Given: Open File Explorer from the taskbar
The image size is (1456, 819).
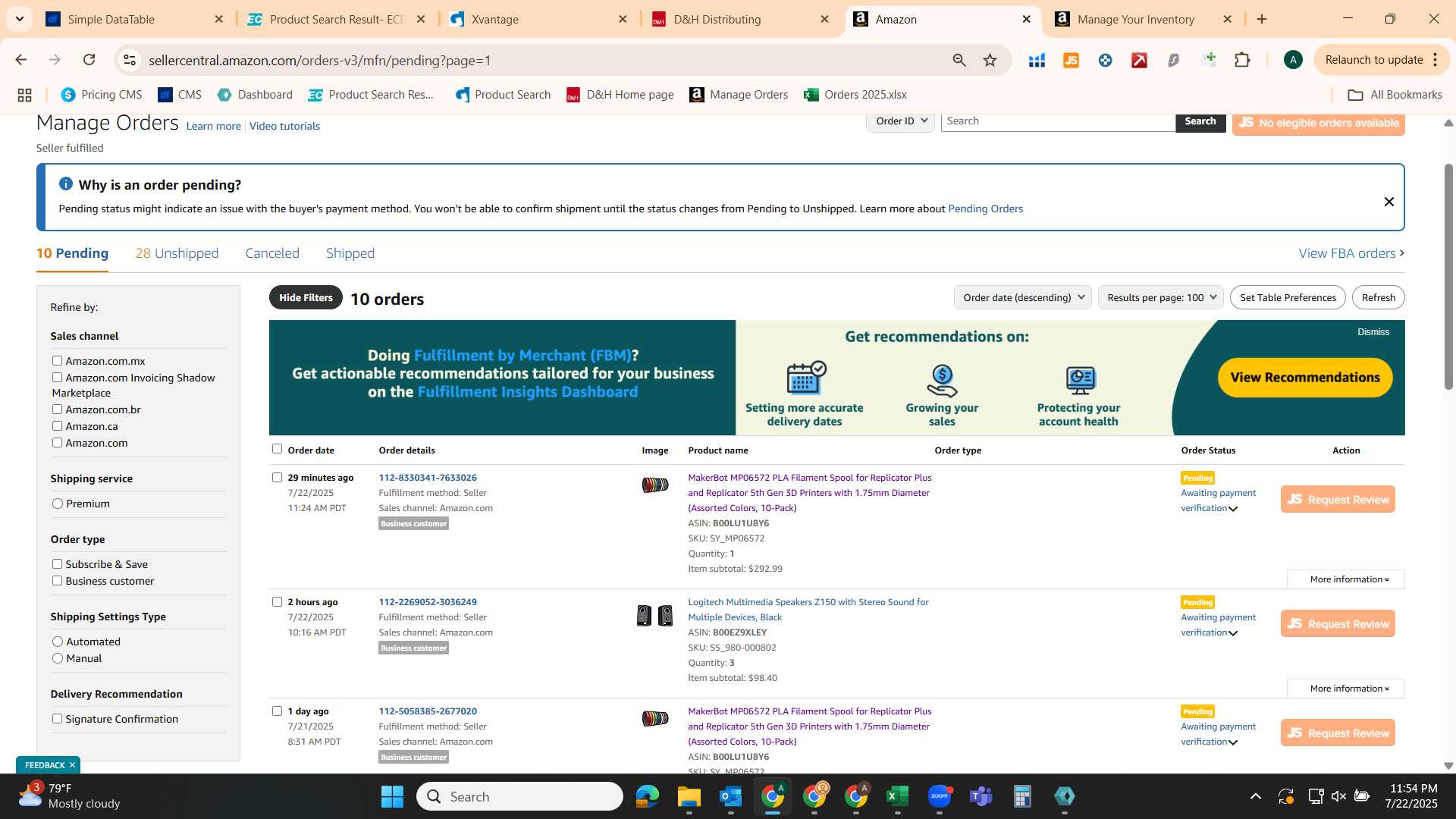Looking at the screenshot, I should [689, 796].
